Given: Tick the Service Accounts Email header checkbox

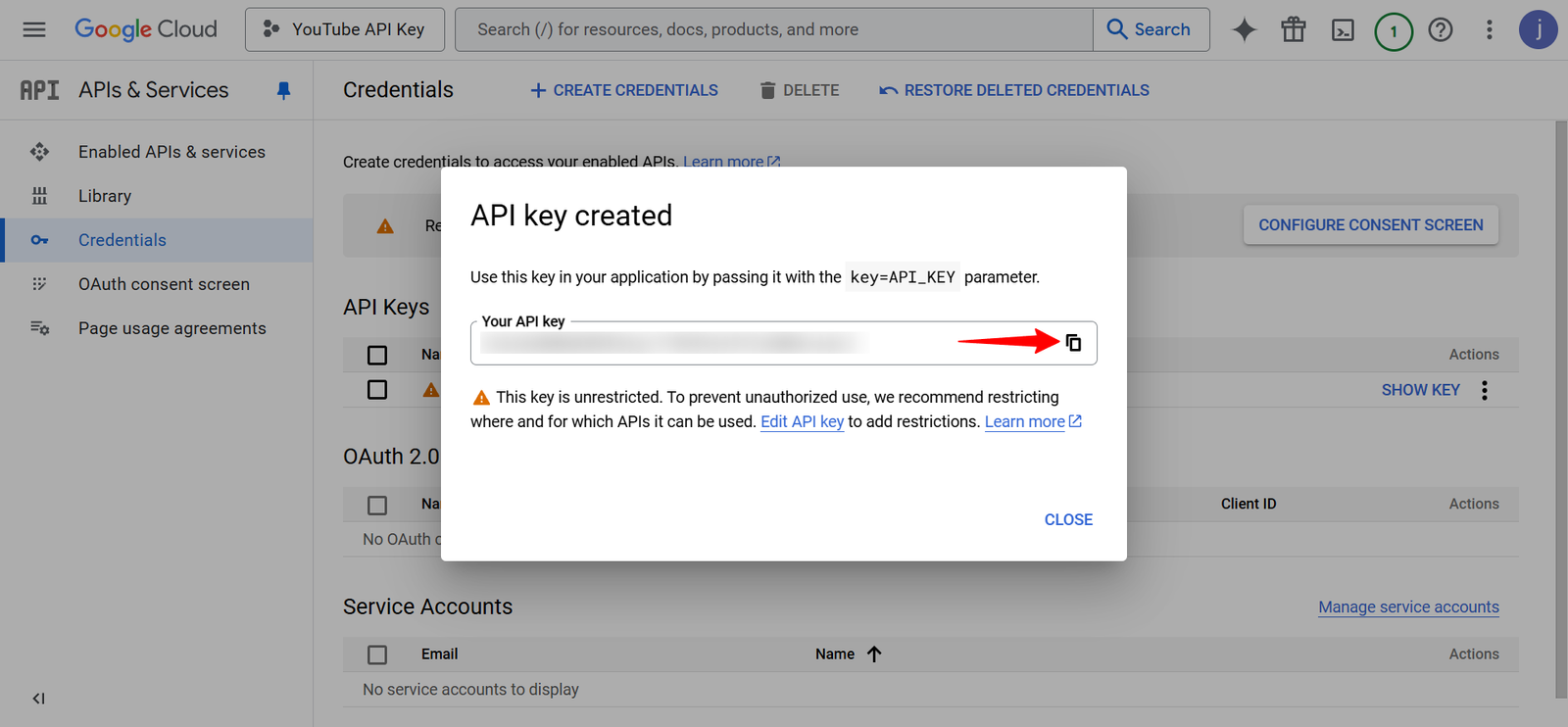Looking at the screenshot, I should 377,654.
